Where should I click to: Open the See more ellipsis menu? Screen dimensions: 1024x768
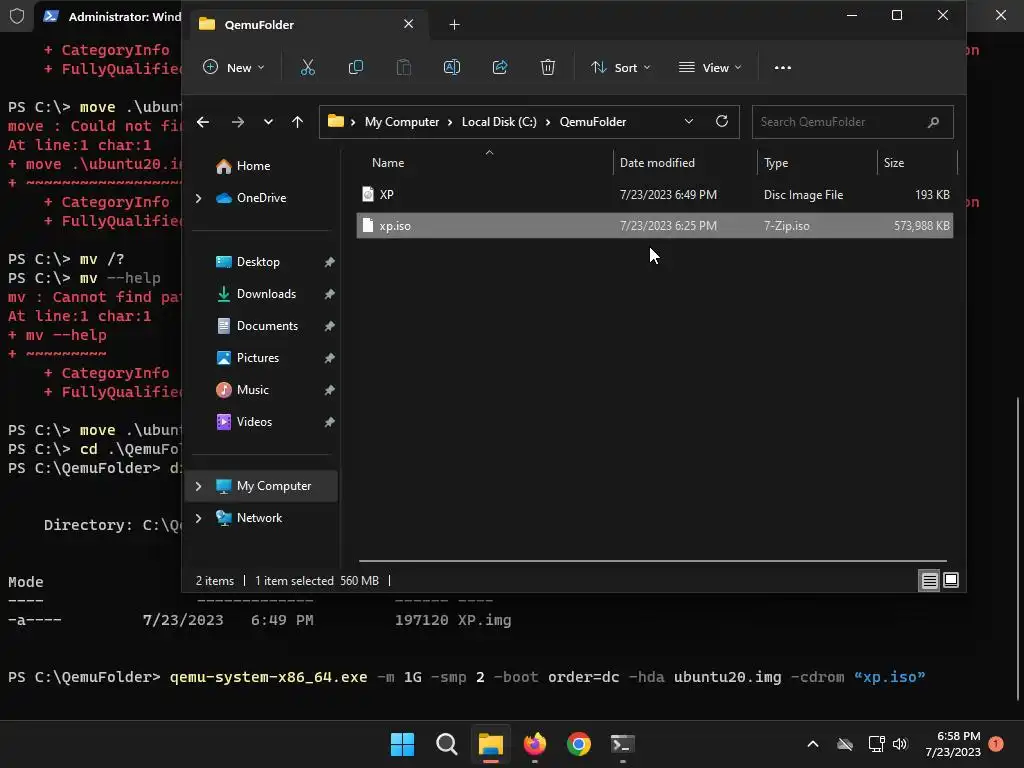[x=782, y=67]
